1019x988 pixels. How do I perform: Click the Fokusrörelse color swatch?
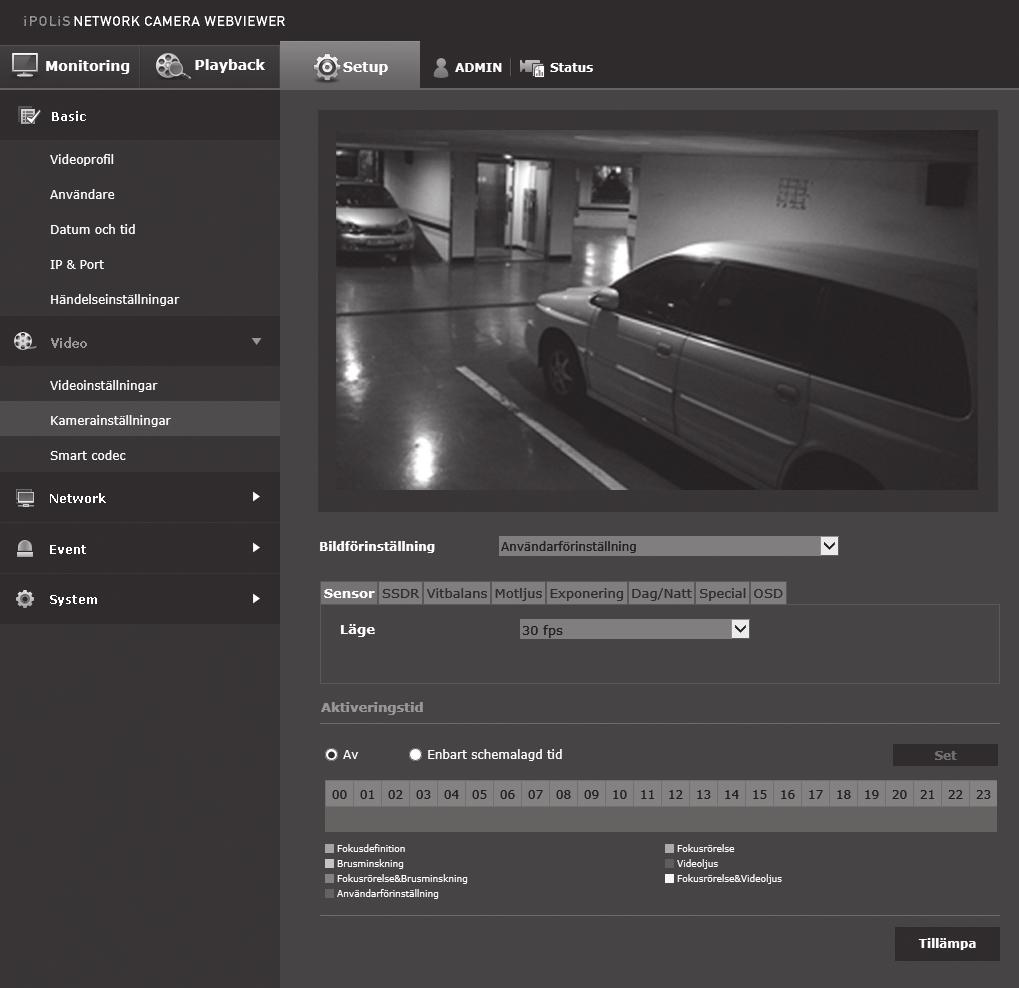click(669, 848)
